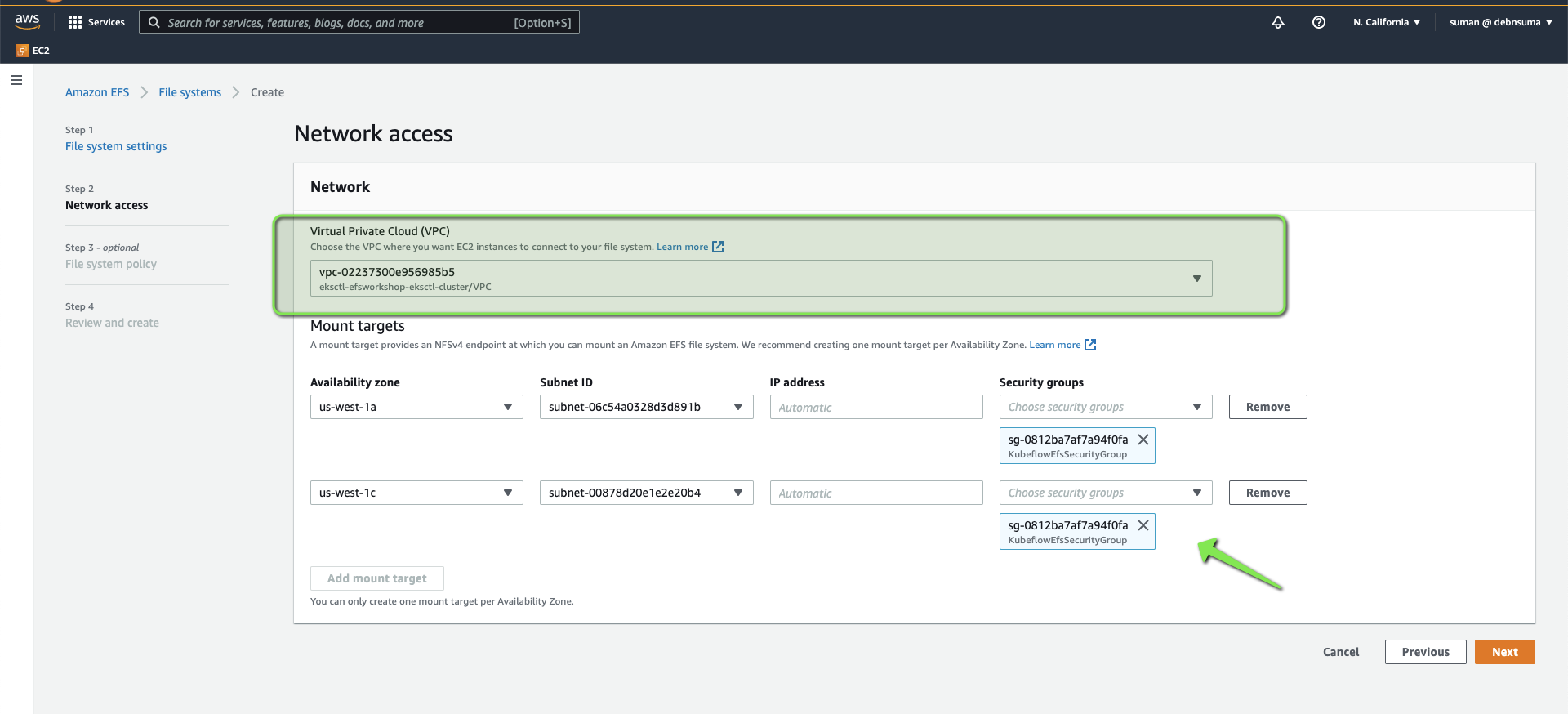This screenshot has width=1568, height=714.
Task: Toggle the hamburger side navigation menu
Action: click(16, 80)
